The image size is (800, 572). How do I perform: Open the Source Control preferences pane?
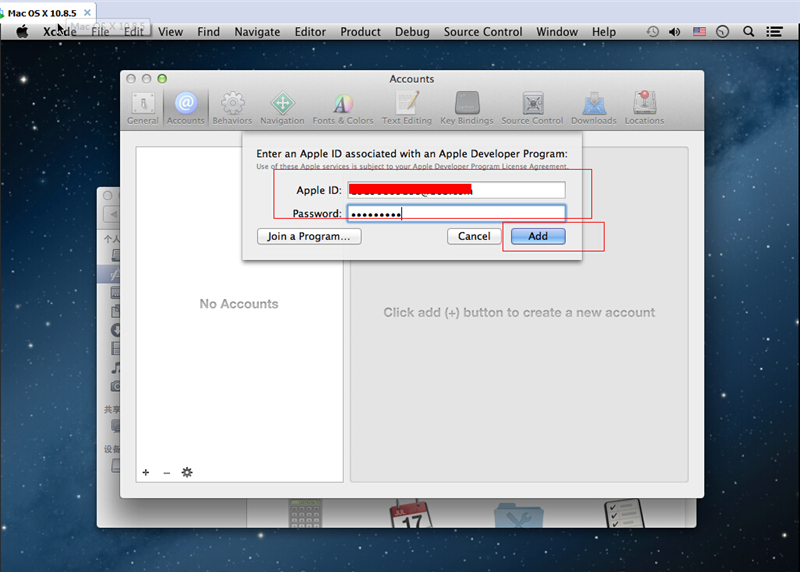pyautogui.click(x=532, y=108)
